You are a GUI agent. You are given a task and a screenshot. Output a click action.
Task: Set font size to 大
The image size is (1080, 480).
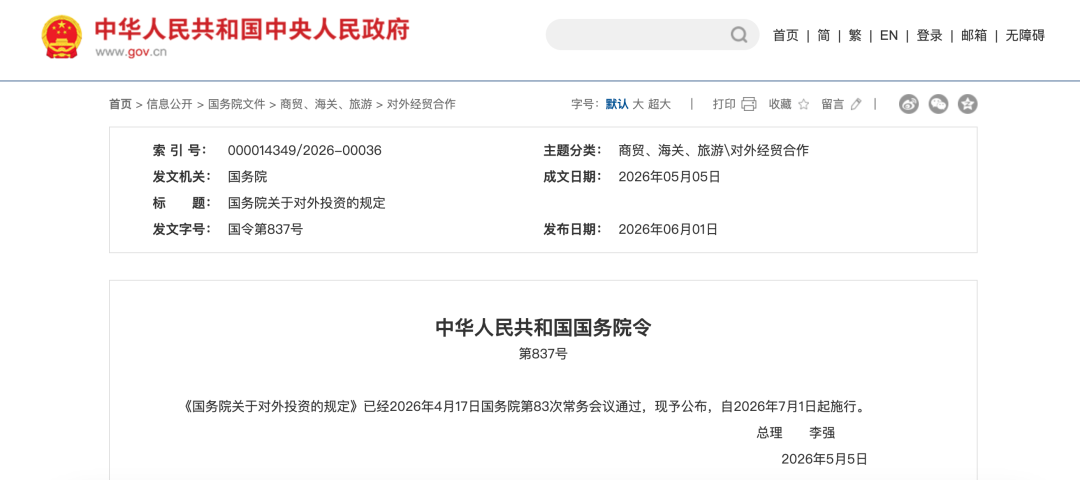pos(638,105)
